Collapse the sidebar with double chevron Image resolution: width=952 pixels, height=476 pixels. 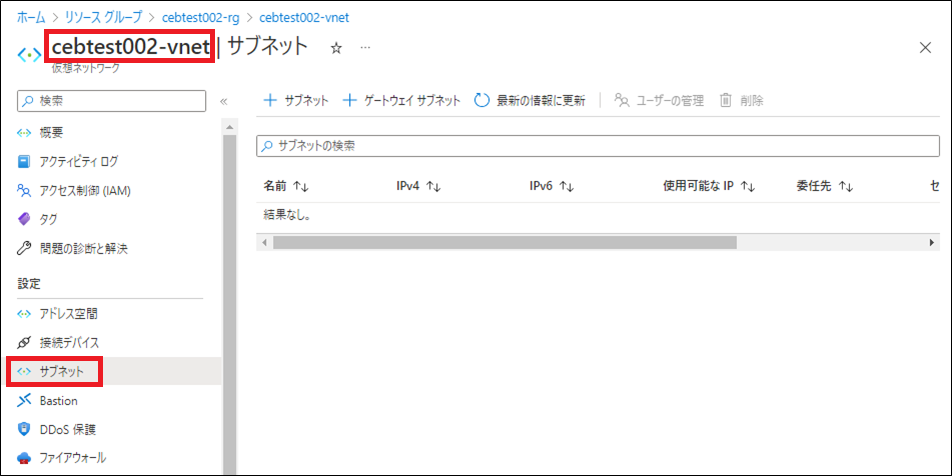click(x=223, y=101)
